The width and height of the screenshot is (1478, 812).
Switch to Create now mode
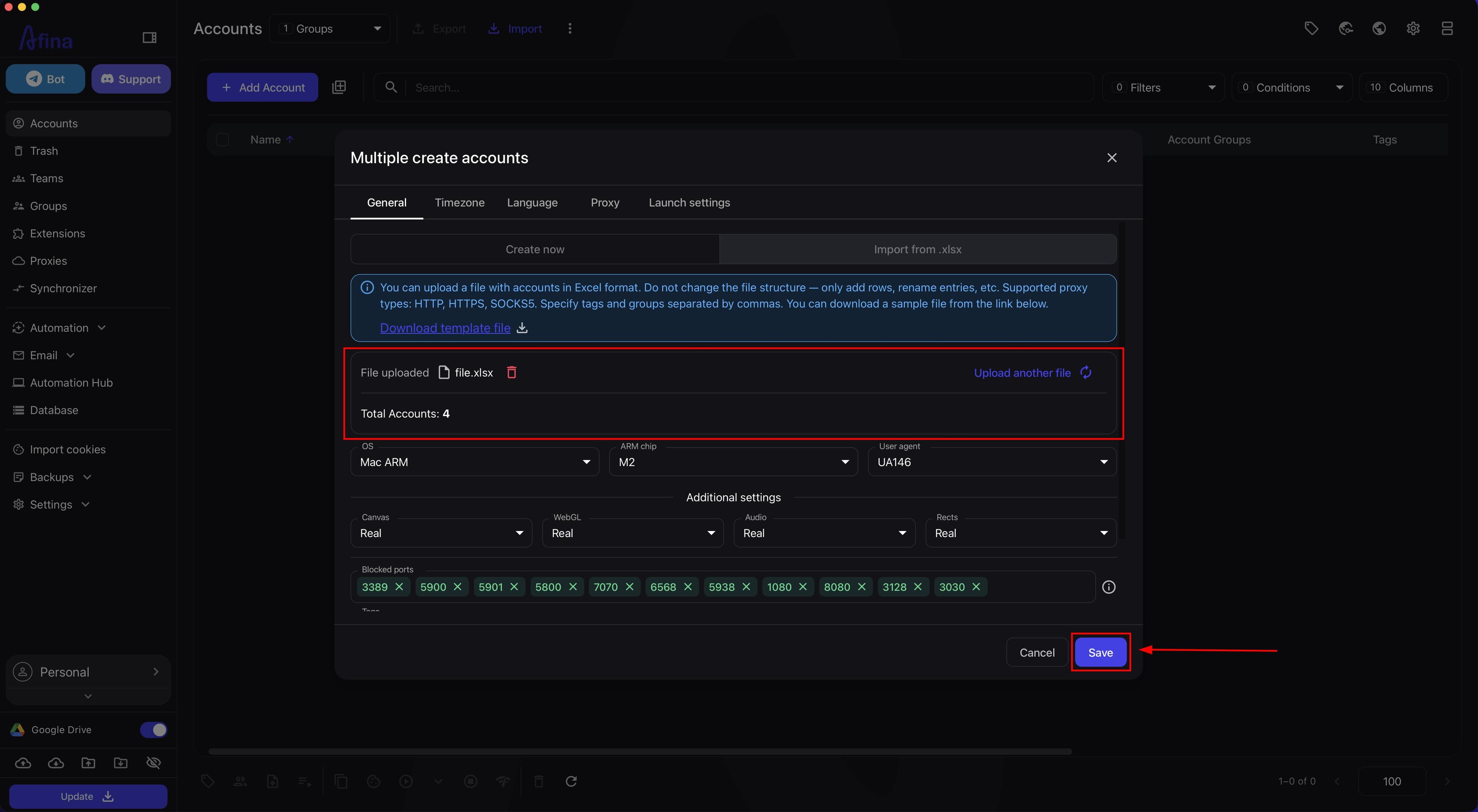[535, 249]
